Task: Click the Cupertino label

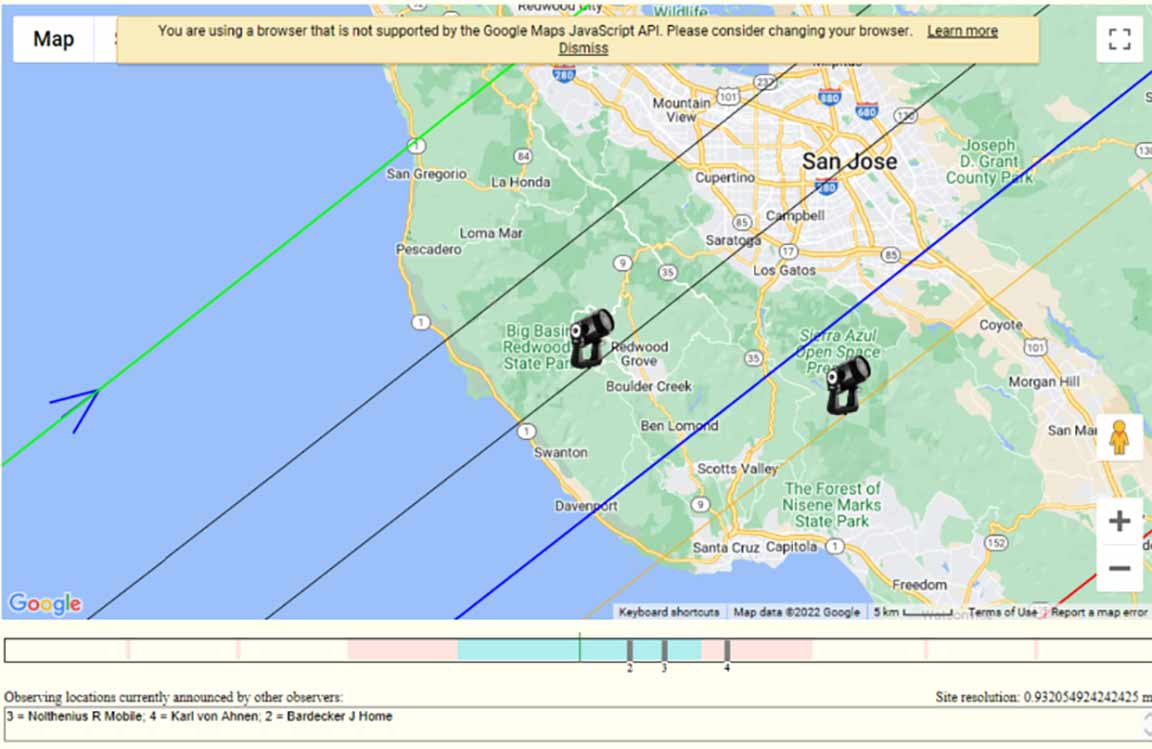Action: point(724,178)
